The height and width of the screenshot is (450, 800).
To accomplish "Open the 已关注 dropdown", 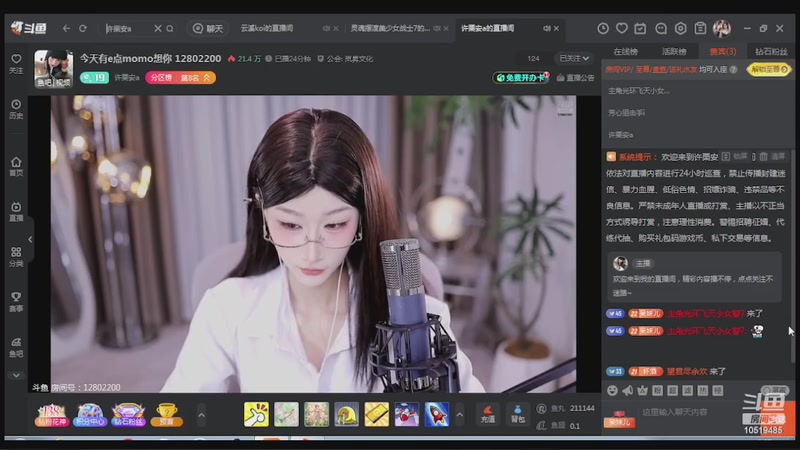I will pyautogui.click(x=574, y=59).
